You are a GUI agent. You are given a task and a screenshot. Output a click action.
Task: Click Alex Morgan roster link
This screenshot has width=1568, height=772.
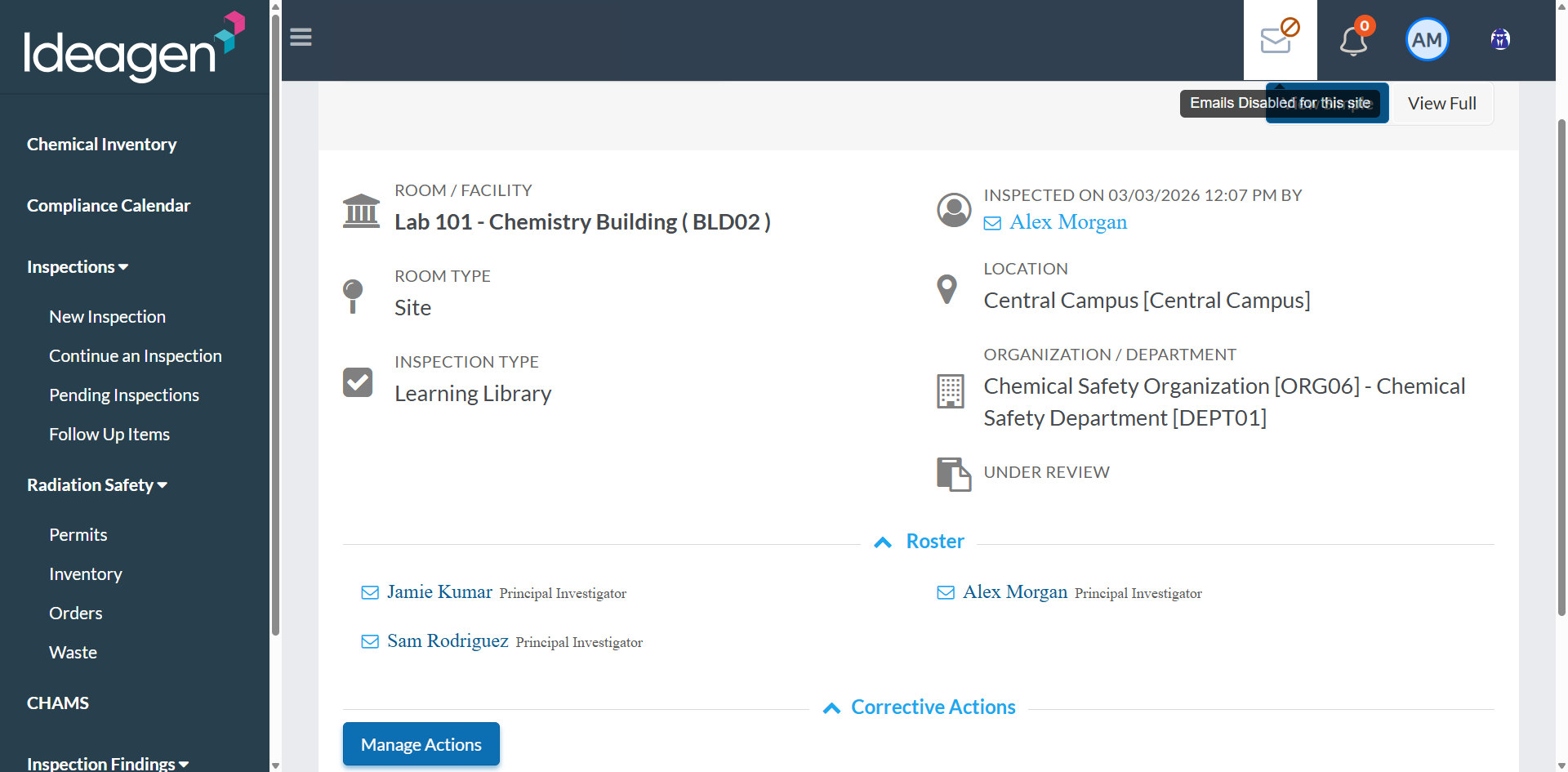click(x=1015, y=592)
